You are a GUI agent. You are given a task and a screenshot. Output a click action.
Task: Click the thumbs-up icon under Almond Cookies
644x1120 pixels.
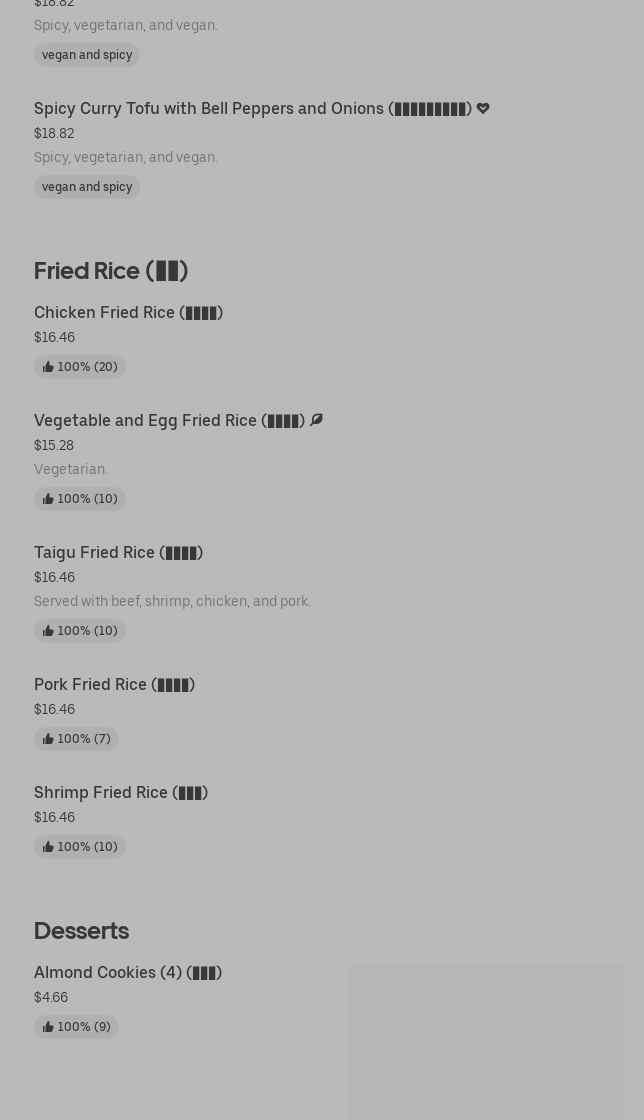pos(48,1027)
